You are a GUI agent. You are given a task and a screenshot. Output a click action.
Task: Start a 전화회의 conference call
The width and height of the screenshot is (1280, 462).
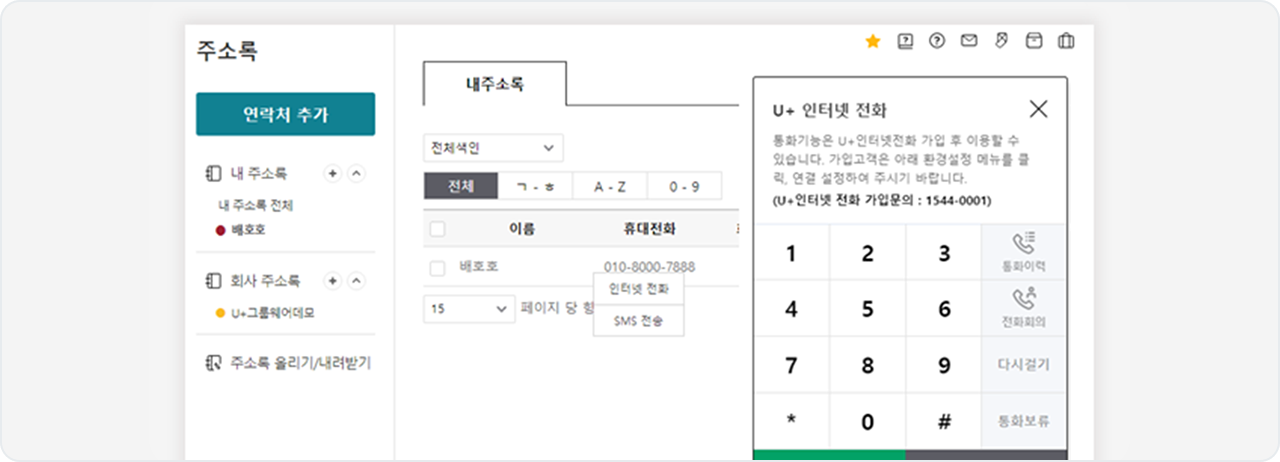(1024, 308)
